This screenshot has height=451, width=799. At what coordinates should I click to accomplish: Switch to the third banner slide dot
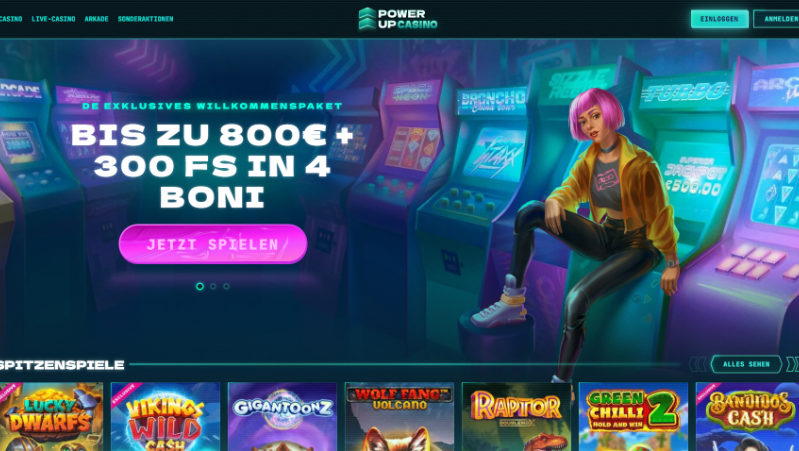[226, 286]
